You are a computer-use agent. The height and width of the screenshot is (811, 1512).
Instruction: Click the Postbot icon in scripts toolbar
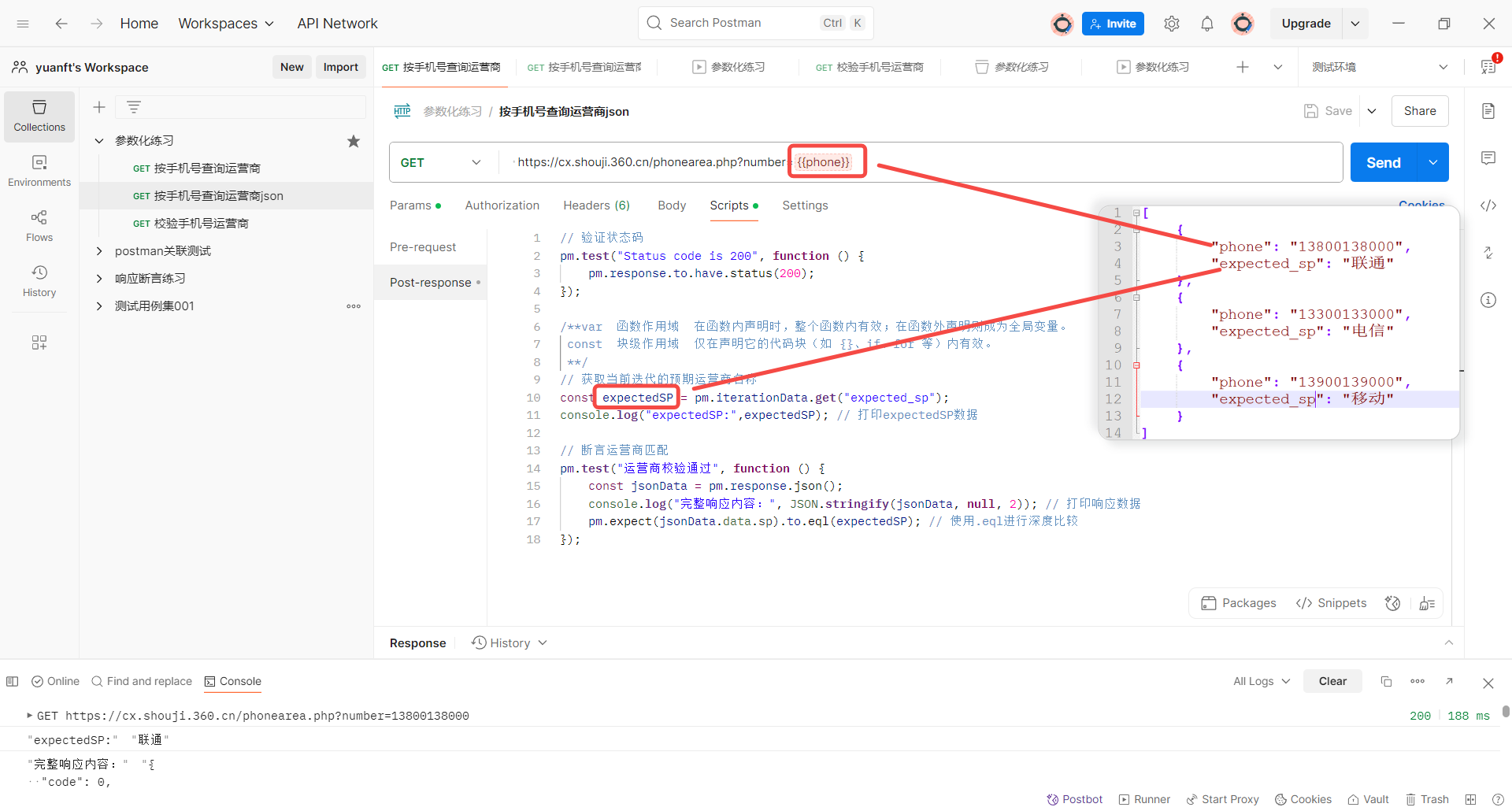1393,603
